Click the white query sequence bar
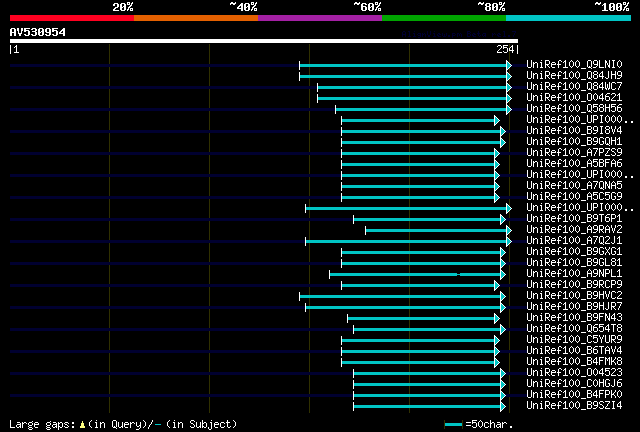 click(x=264, y=41)
